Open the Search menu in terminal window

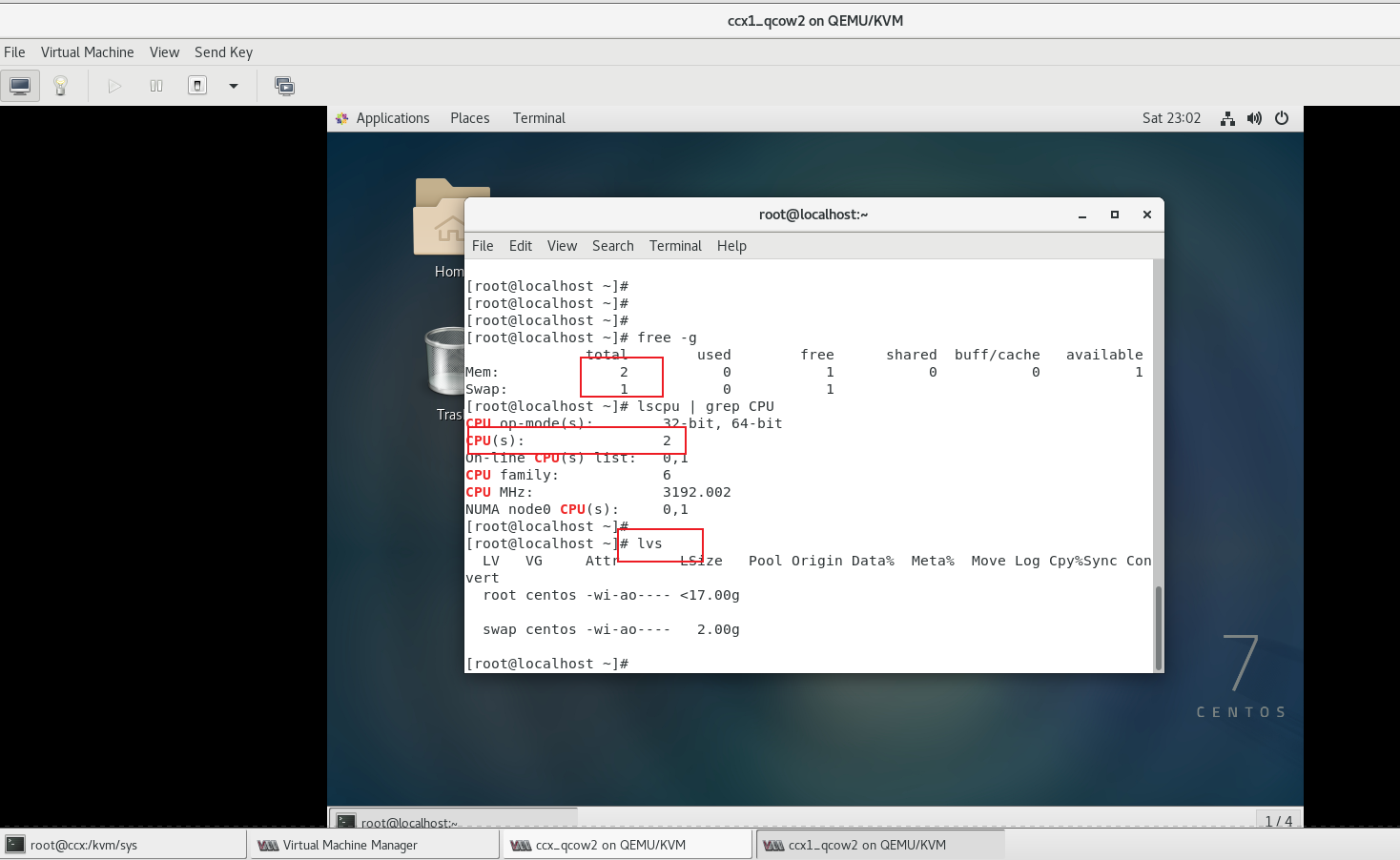point(612,245)
